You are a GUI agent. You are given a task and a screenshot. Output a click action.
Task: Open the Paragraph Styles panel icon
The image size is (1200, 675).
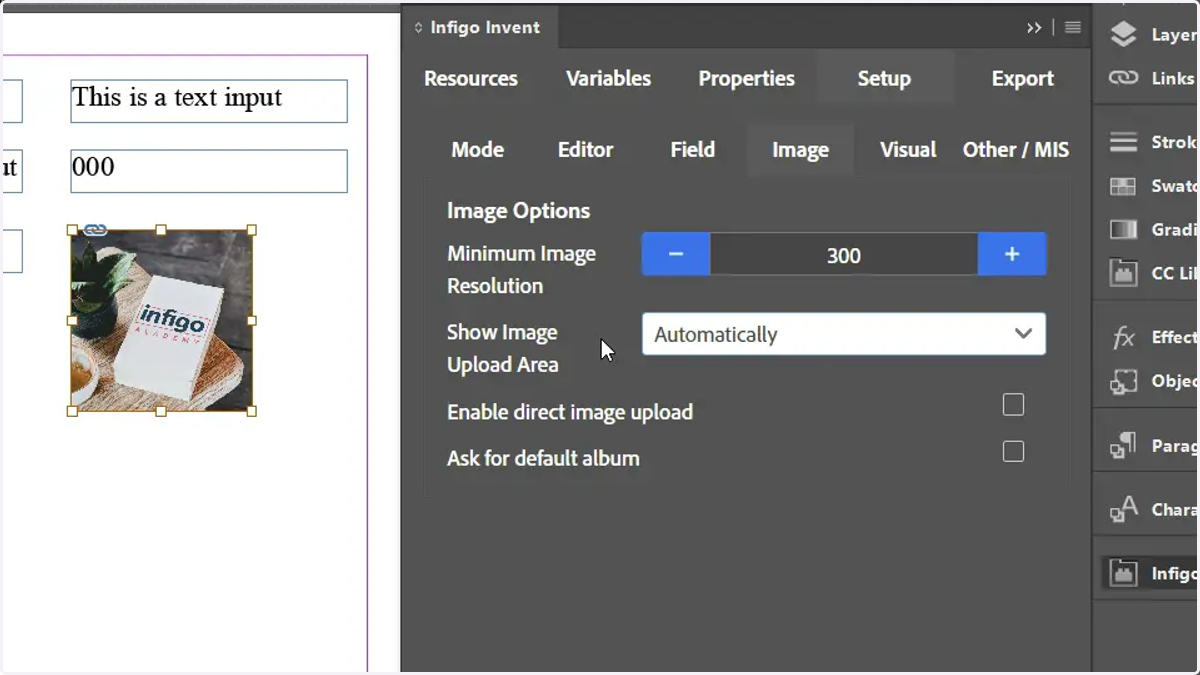1124,445
